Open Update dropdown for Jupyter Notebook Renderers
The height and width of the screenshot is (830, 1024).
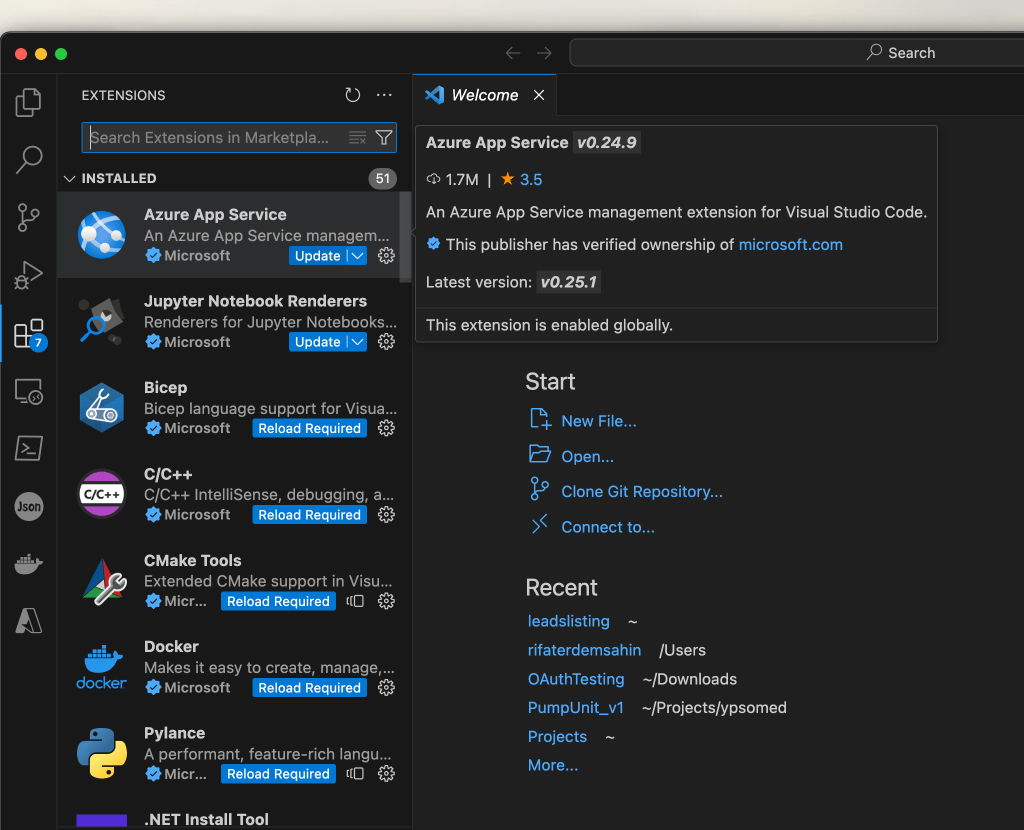pyautogui.click(x=357, y=342)
